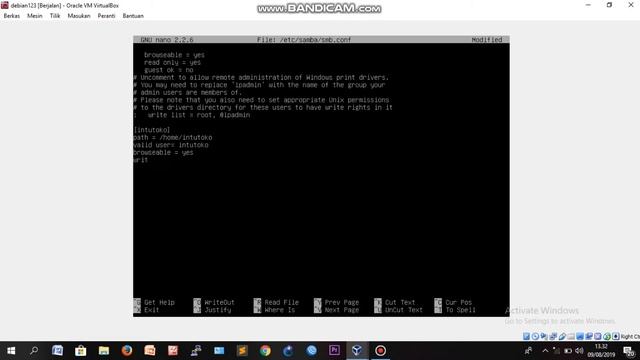The width and height of the screenshot is (640, 360).
Task: Click the optical drive indicator icon
Action: pyautogui.click(x=535, y=336)
